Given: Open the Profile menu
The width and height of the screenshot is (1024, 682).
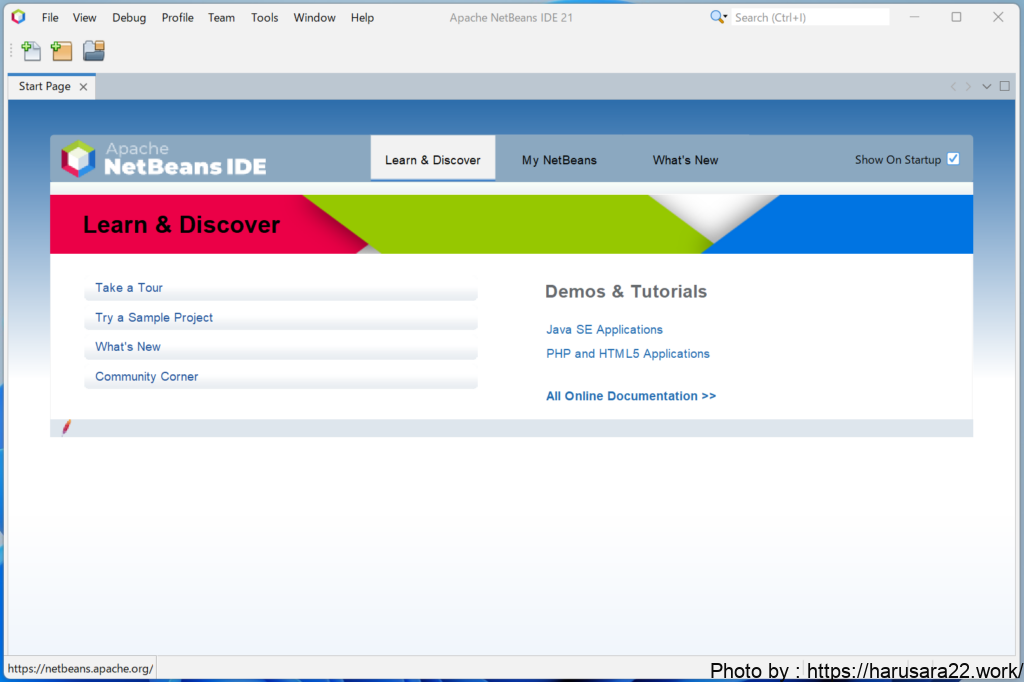Looking at the screenshot, I should [177, 18].
